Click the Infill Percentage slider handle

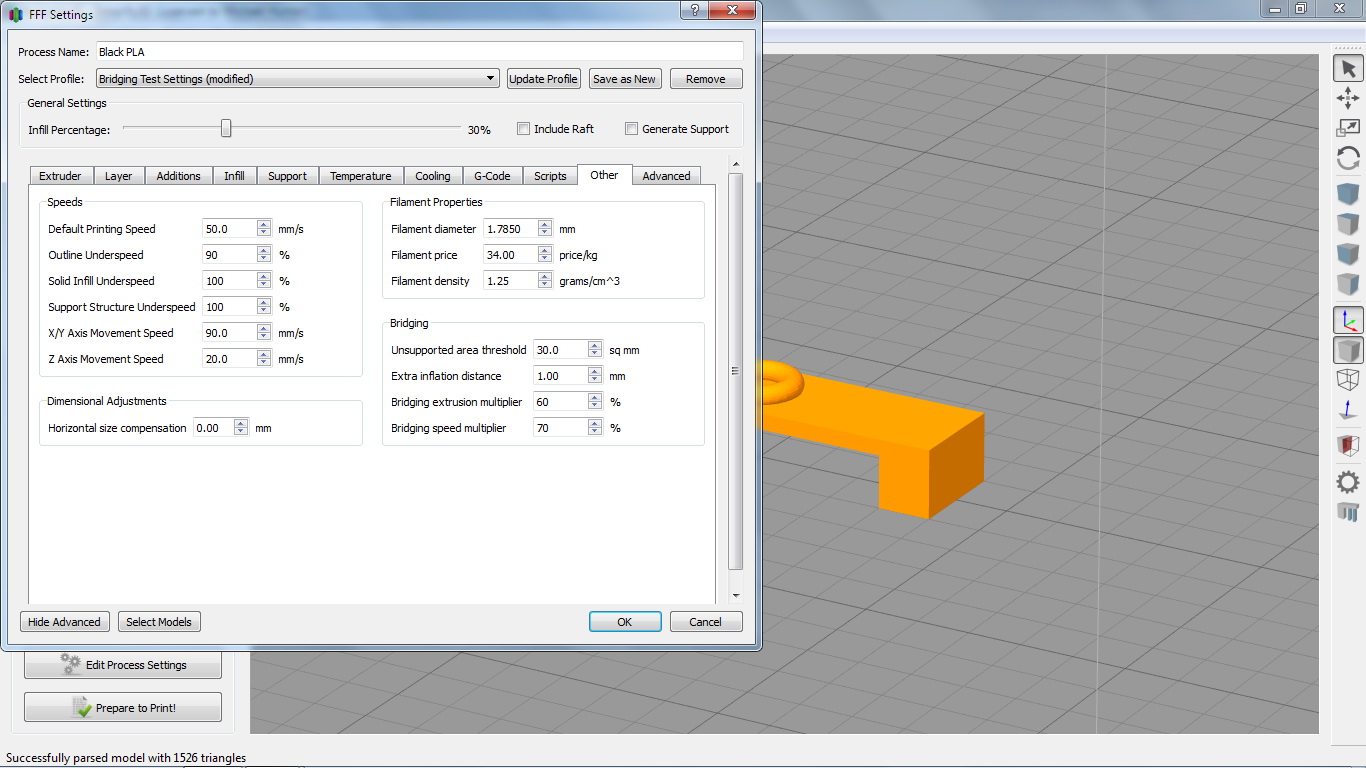(x=226, y=129)
